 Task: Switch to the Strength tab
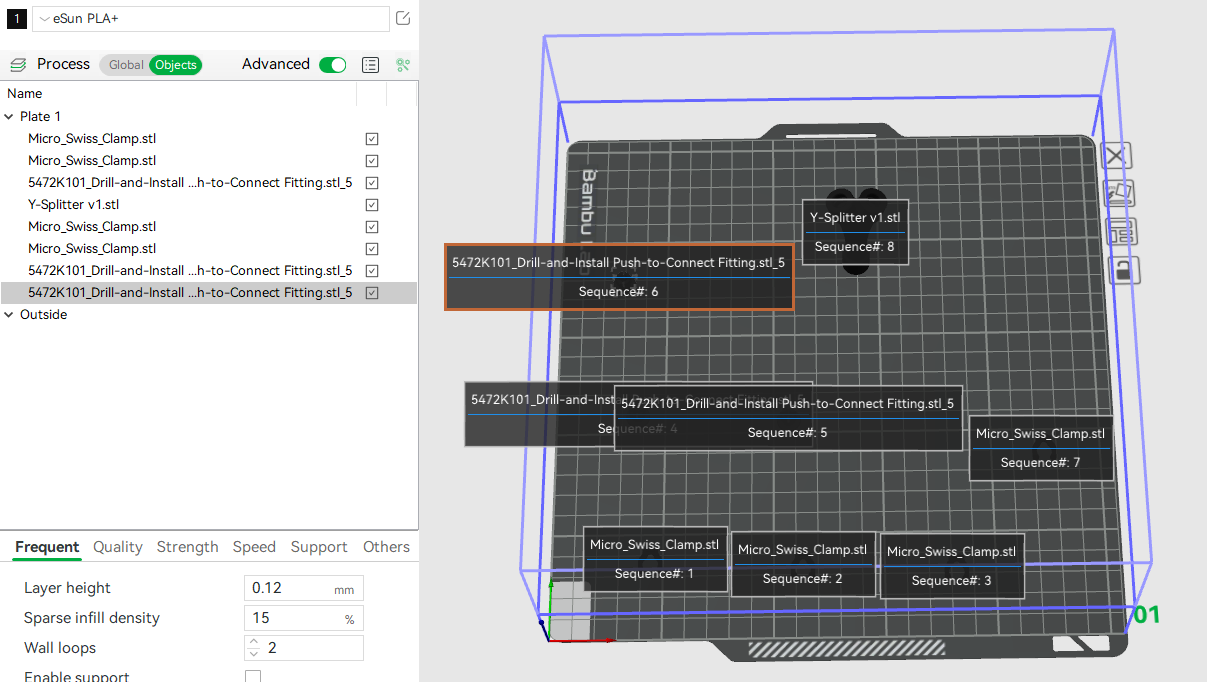(187, 547)
